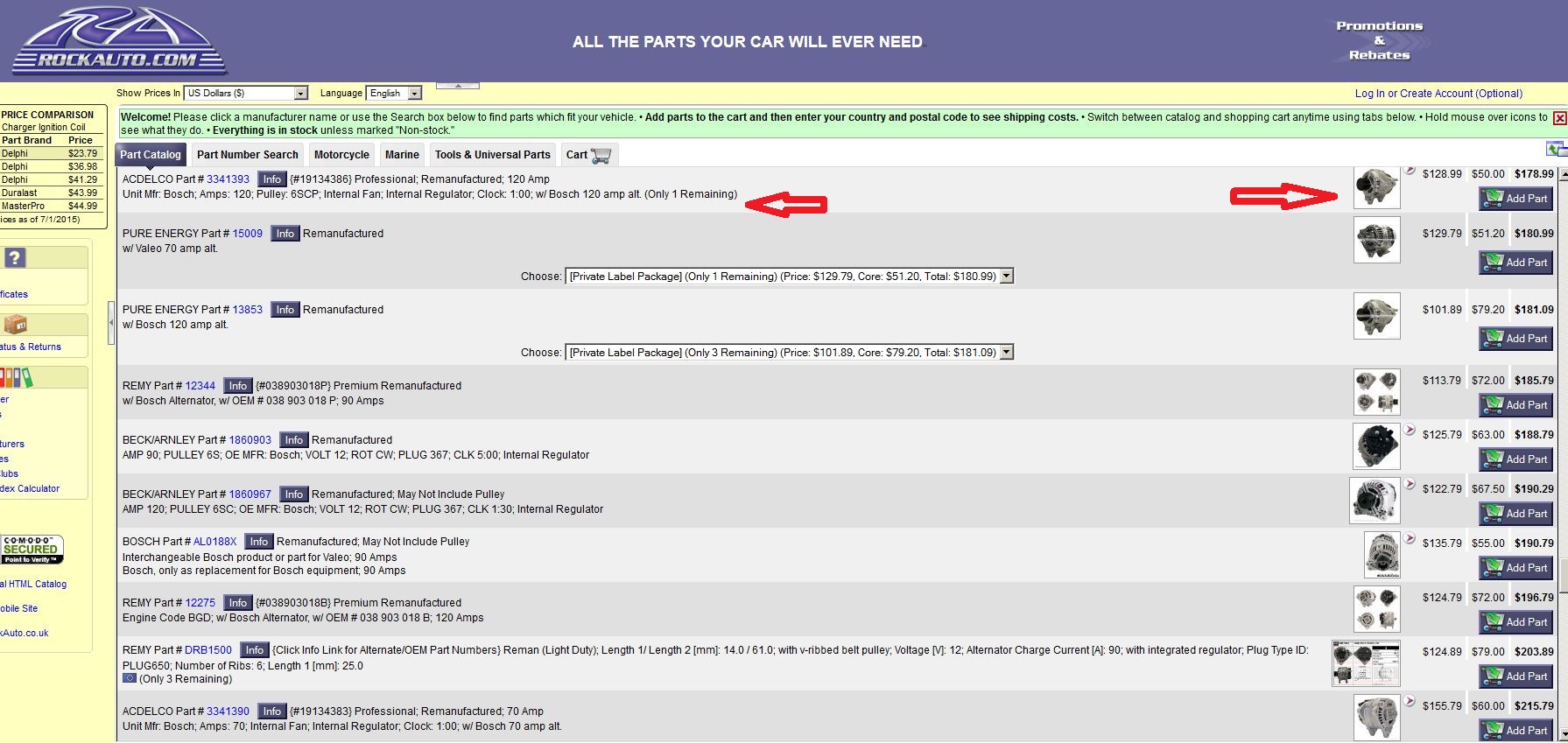Screen dimensions: 1568x743
Task: View Beck/Arnley 1860903 black alternator thumbnail
Action: (1376, 446)
